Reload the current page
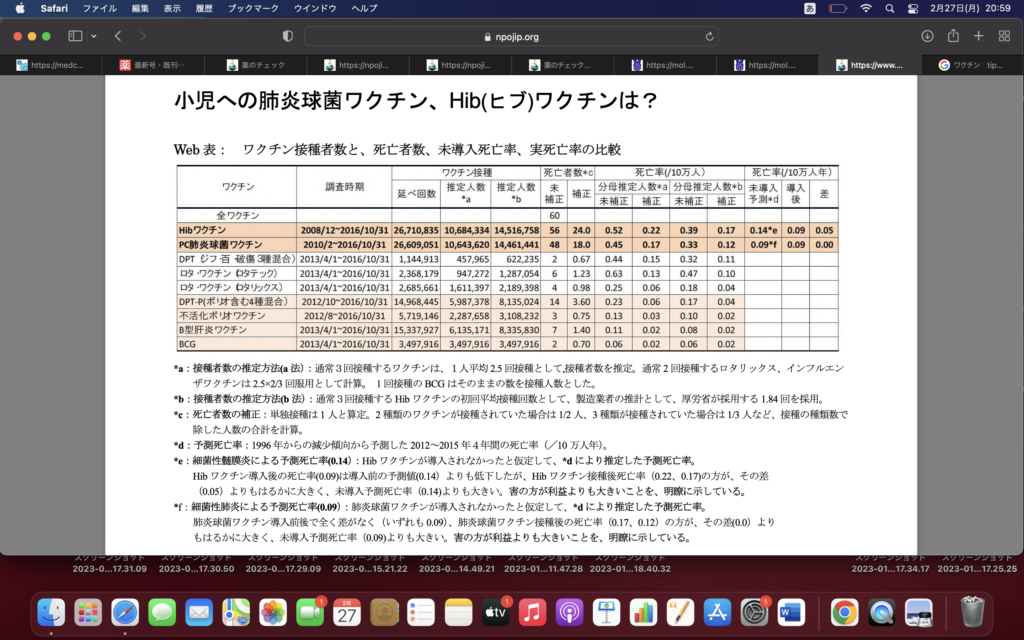 click(710, 36)
